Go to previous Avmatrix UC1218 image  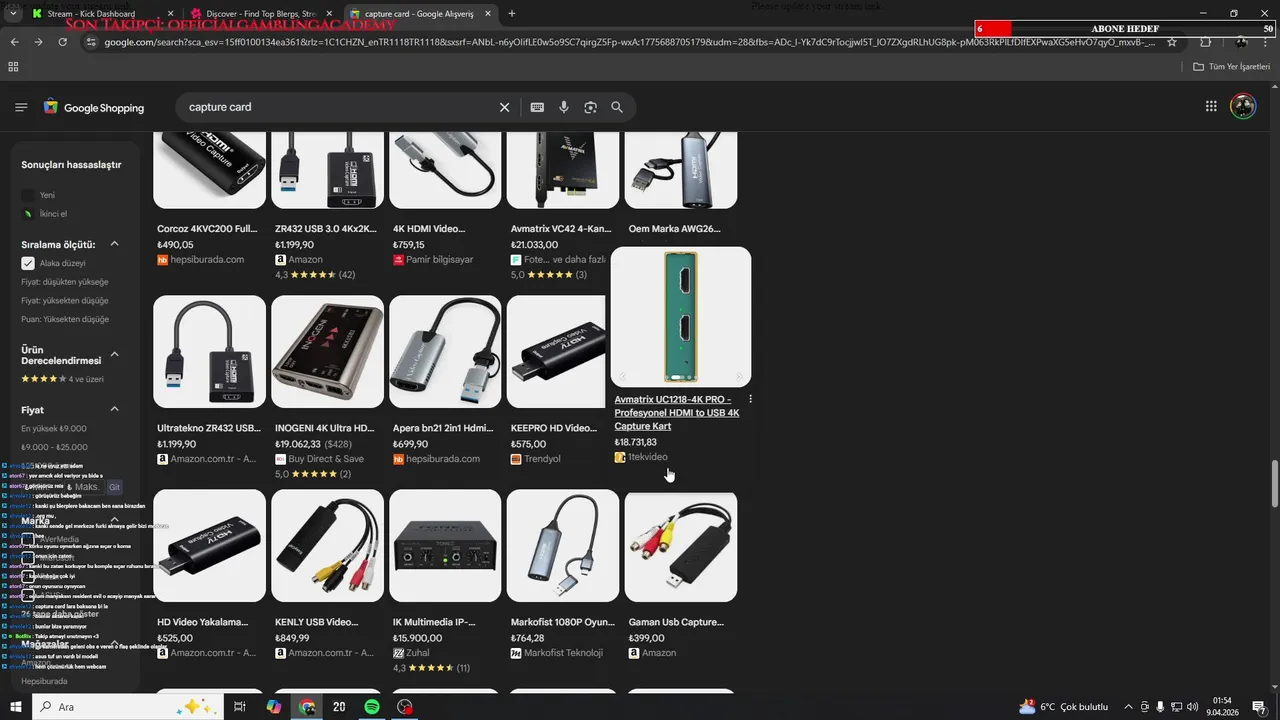point(622,377)
